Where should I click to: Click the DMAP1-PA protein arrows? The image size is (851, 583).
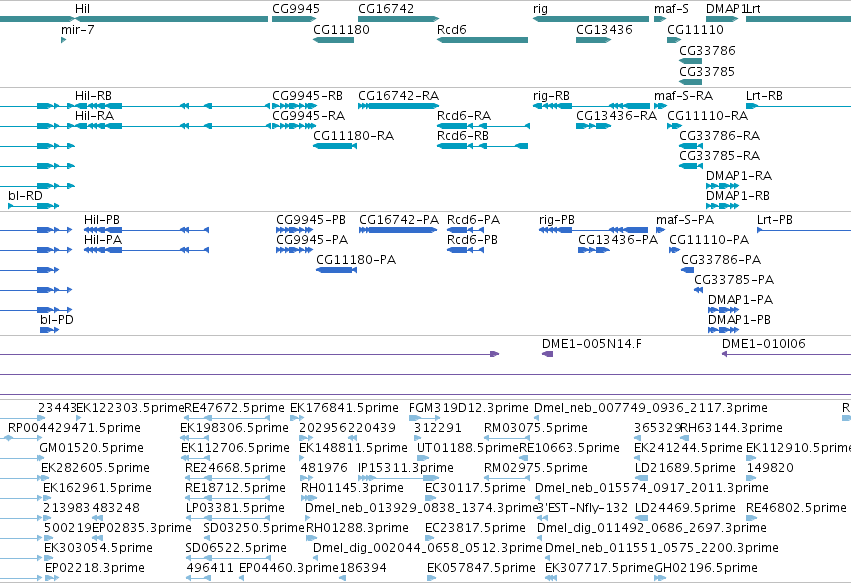coord(723,310)
